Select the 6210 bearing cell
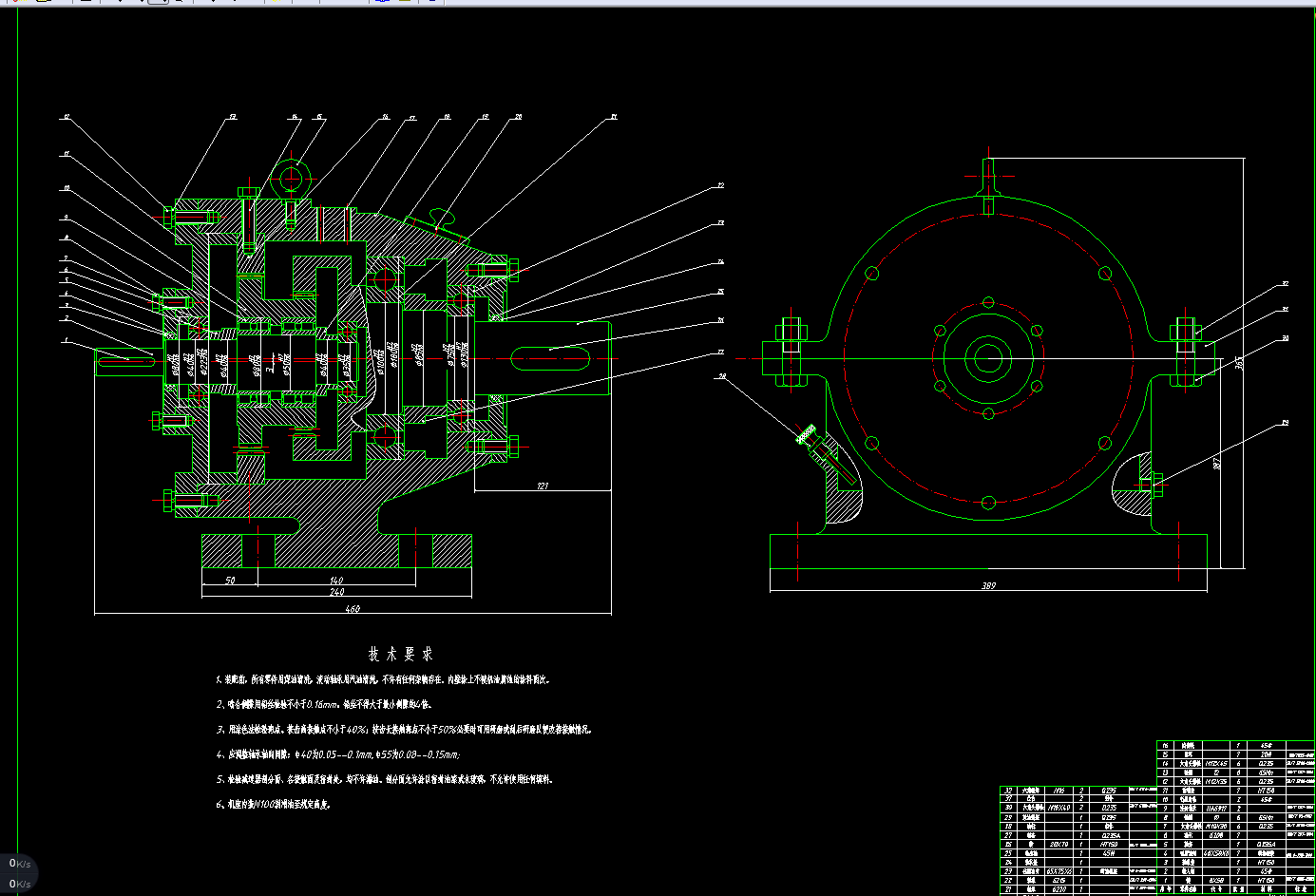This screenshot has width=1316, height=896. click(x=1059, y=889)
